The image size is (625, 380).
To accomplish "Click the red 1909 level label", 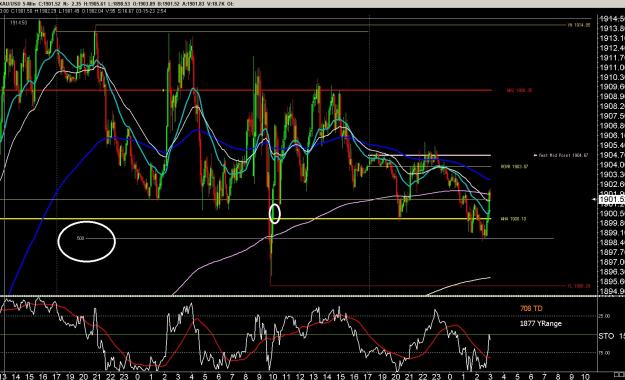I will (519, 91).
